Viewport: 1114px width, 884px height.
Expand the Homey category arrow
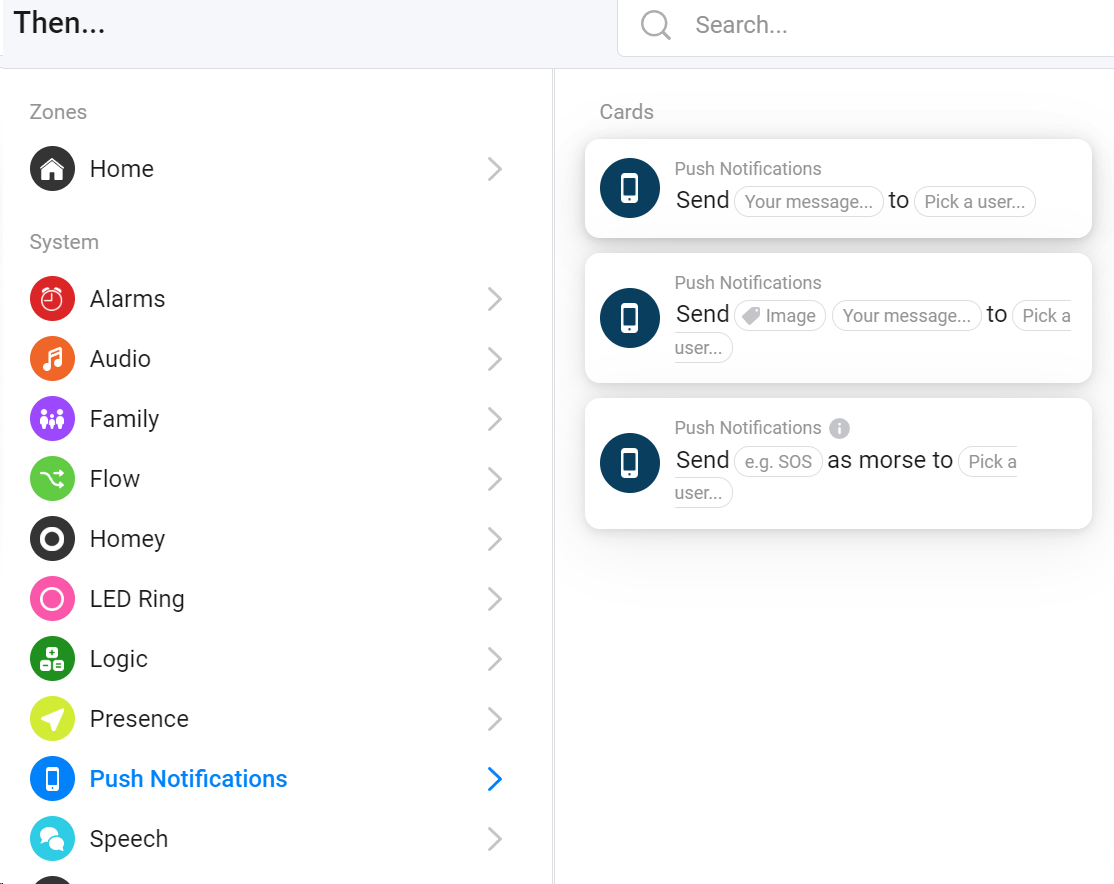(494, 539)
